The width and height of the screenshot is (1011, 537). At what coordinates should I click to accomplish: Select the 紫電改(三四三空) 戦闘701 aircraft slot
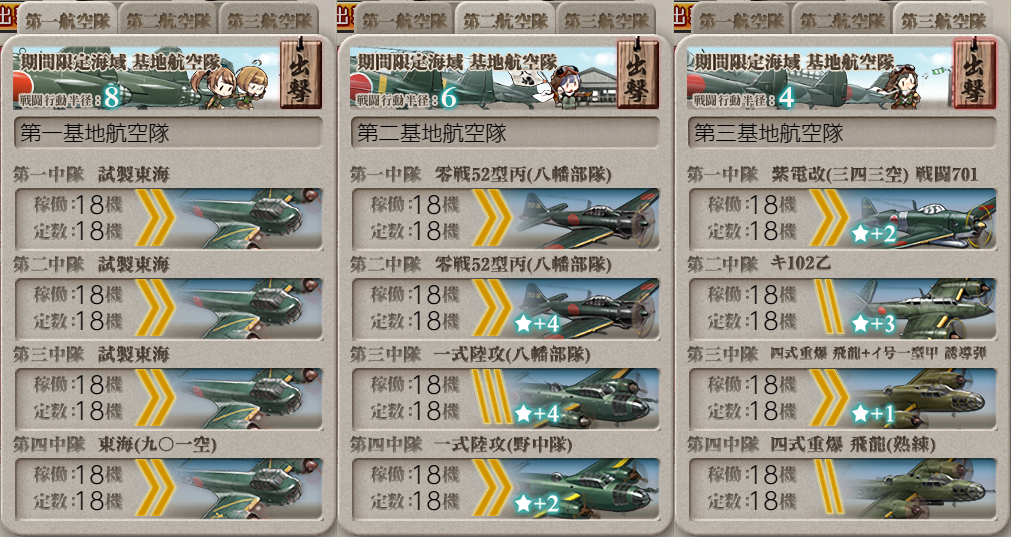[841, 218]
